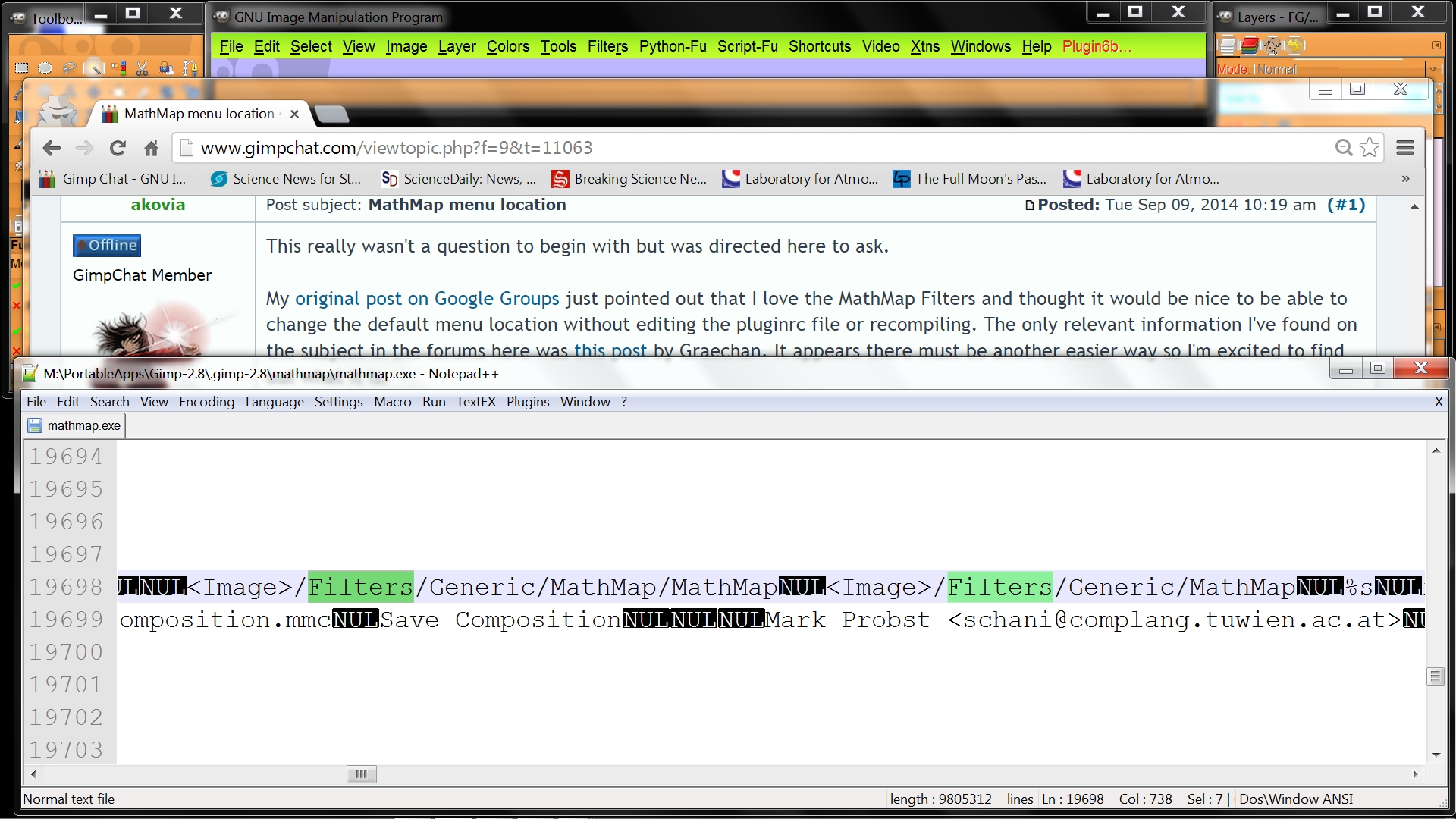Switch to the Paths tab icon in dock
The image size is (1456, 819).
pyautogui.click(x=1272, y=45)
